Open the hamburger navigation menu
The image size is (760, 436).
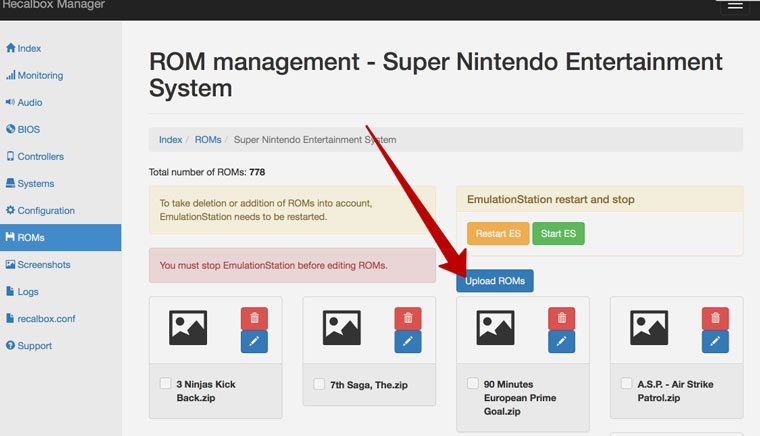[x=735, y=5]
